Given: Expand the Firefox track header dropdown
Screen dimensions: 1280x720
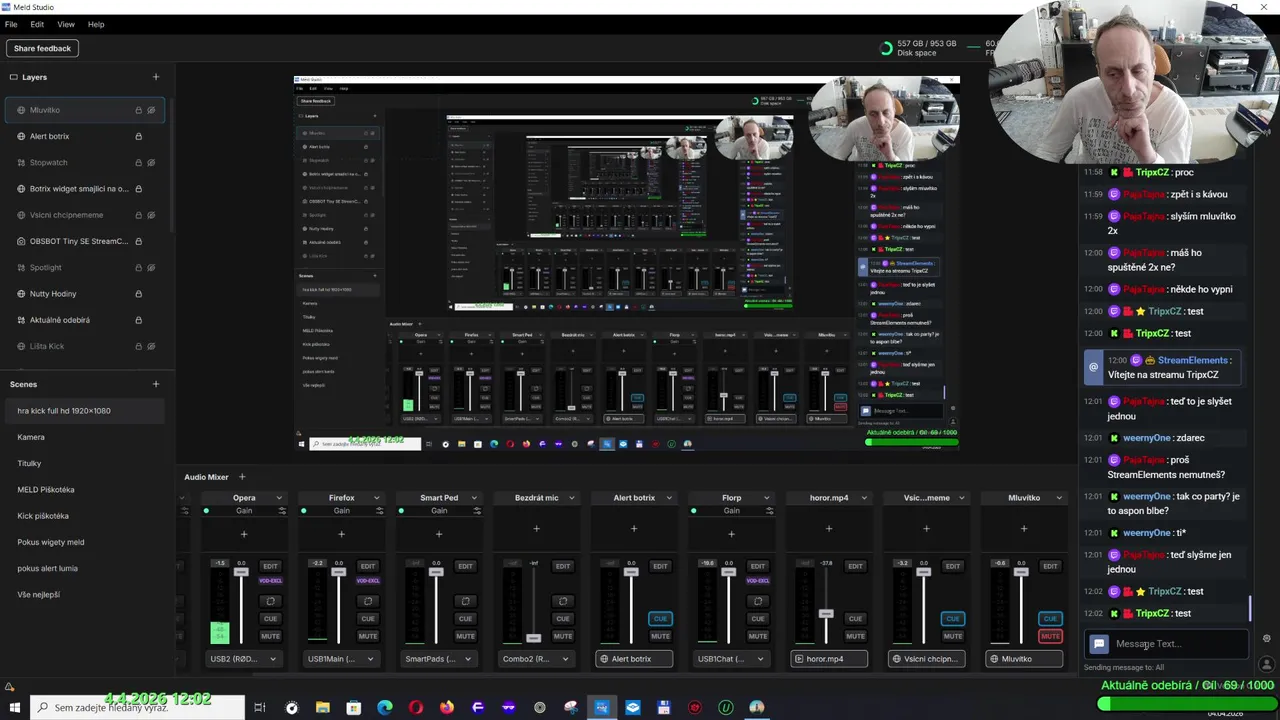Looking at the screenshot, I should pos(376,498).
